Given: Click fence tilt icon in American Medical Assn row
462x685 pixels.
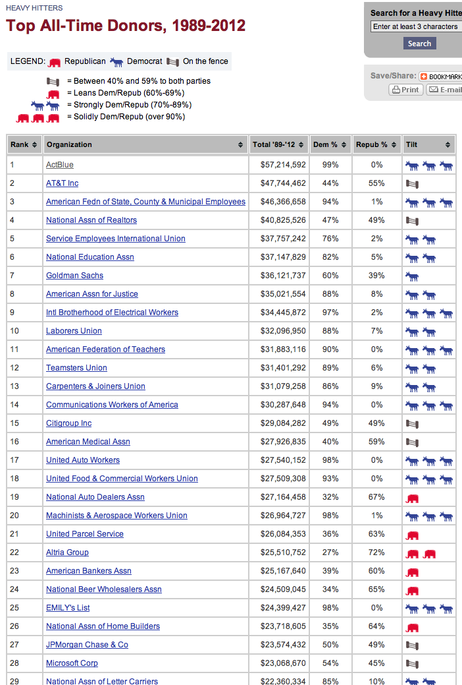Looking at the screenshot, I should (412, 443).
